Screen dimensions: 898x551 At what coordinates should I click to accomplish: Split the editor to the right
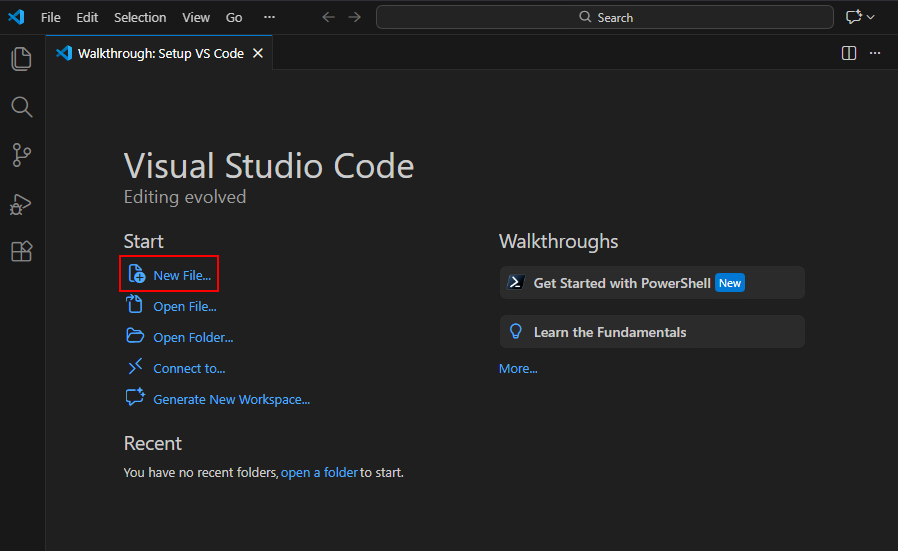[849, 53]
